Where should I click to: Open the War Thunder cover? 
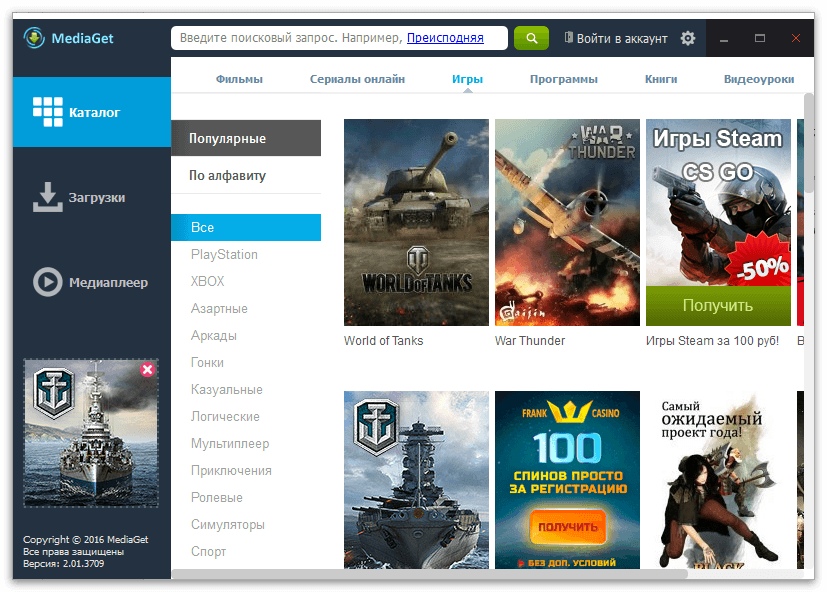tap(567, 222)
